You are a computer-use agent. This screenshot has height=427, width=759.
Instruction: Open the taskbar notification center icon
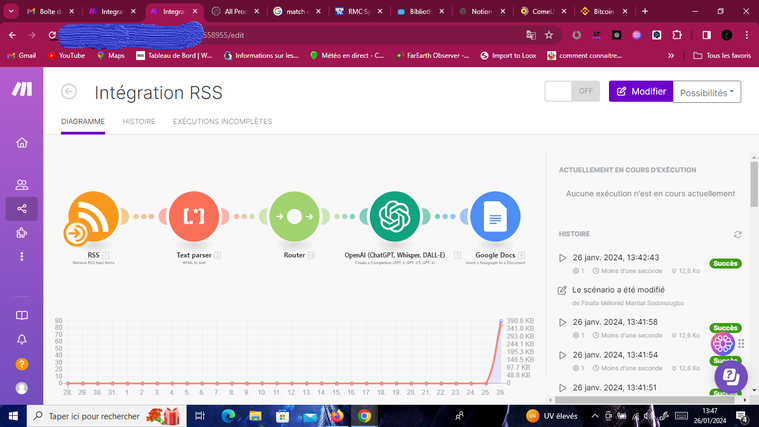pyautogui.click(x=742, y=416)
